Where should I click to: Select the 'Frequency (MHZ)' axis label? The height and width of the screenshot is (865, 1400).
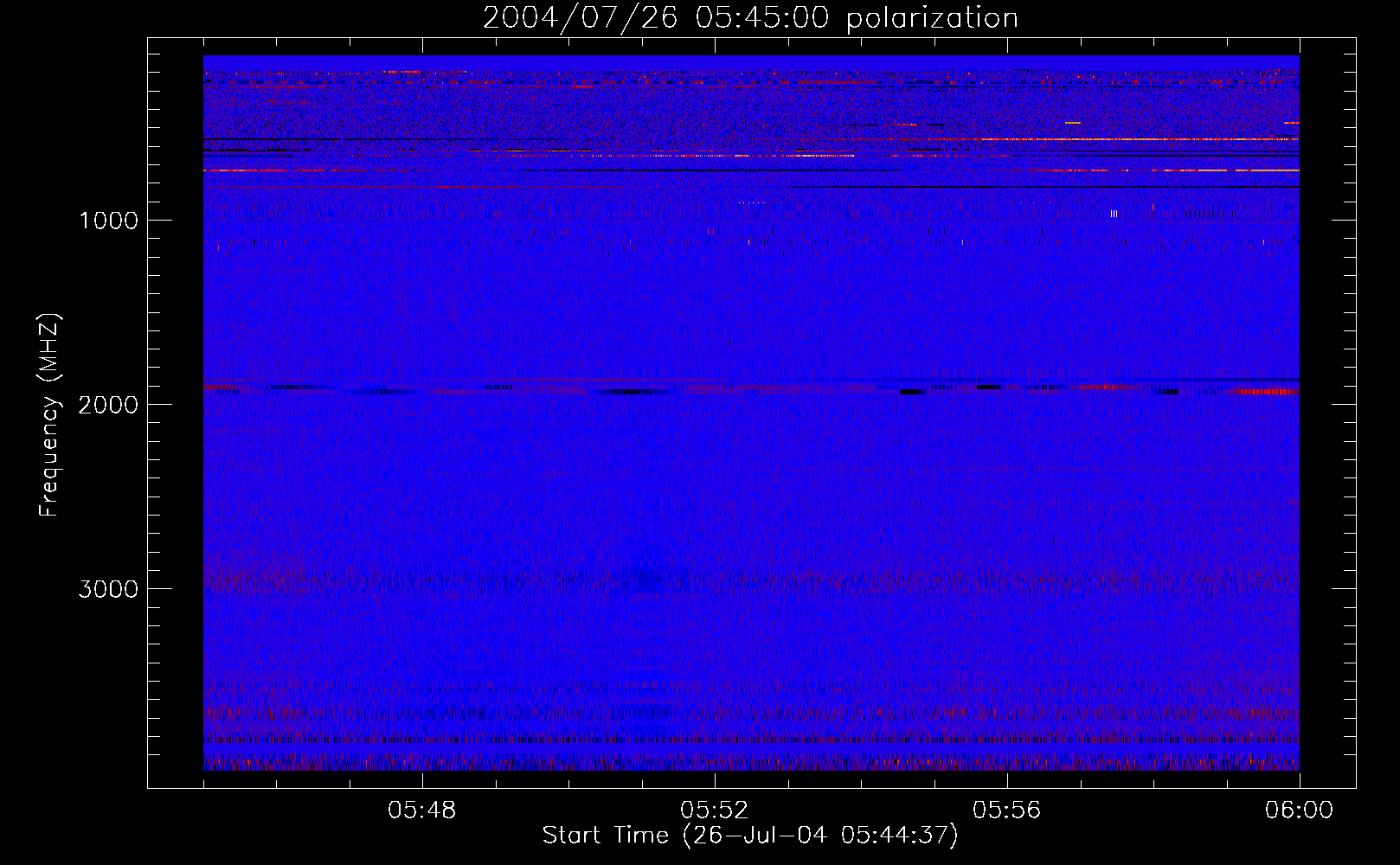coord(49,415)
